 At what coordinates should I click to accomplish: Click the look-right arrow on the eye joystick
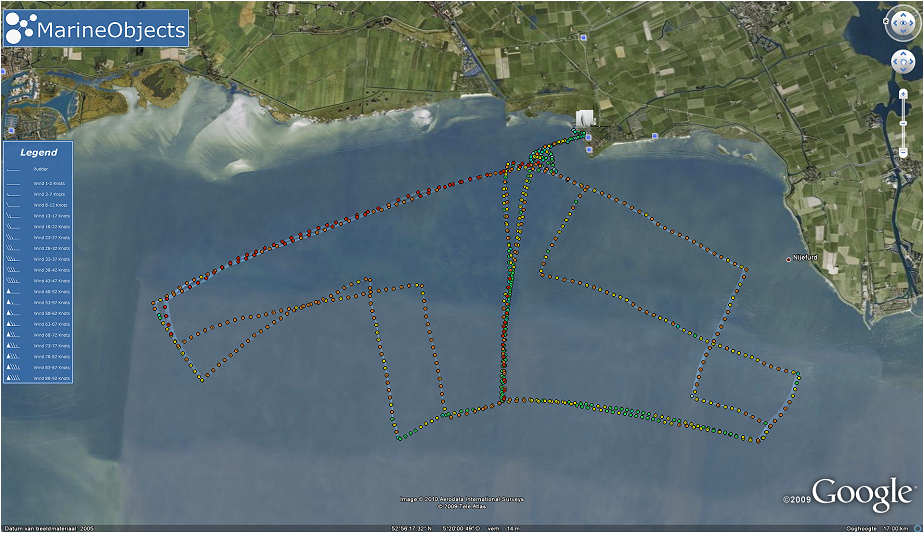pos(912,23)
